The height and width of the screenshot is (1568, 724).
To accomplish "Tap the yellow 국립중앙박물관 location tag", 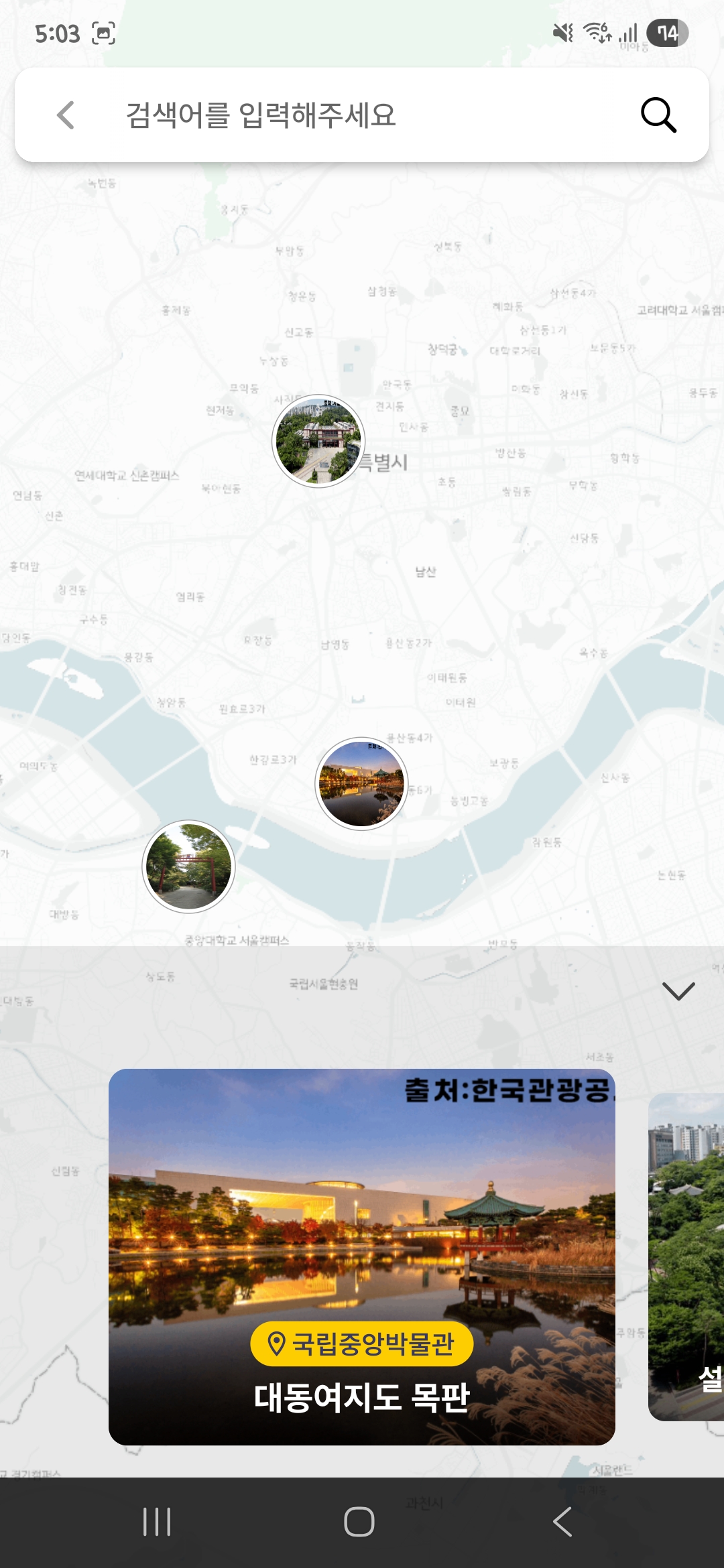I will (362, 1344).
